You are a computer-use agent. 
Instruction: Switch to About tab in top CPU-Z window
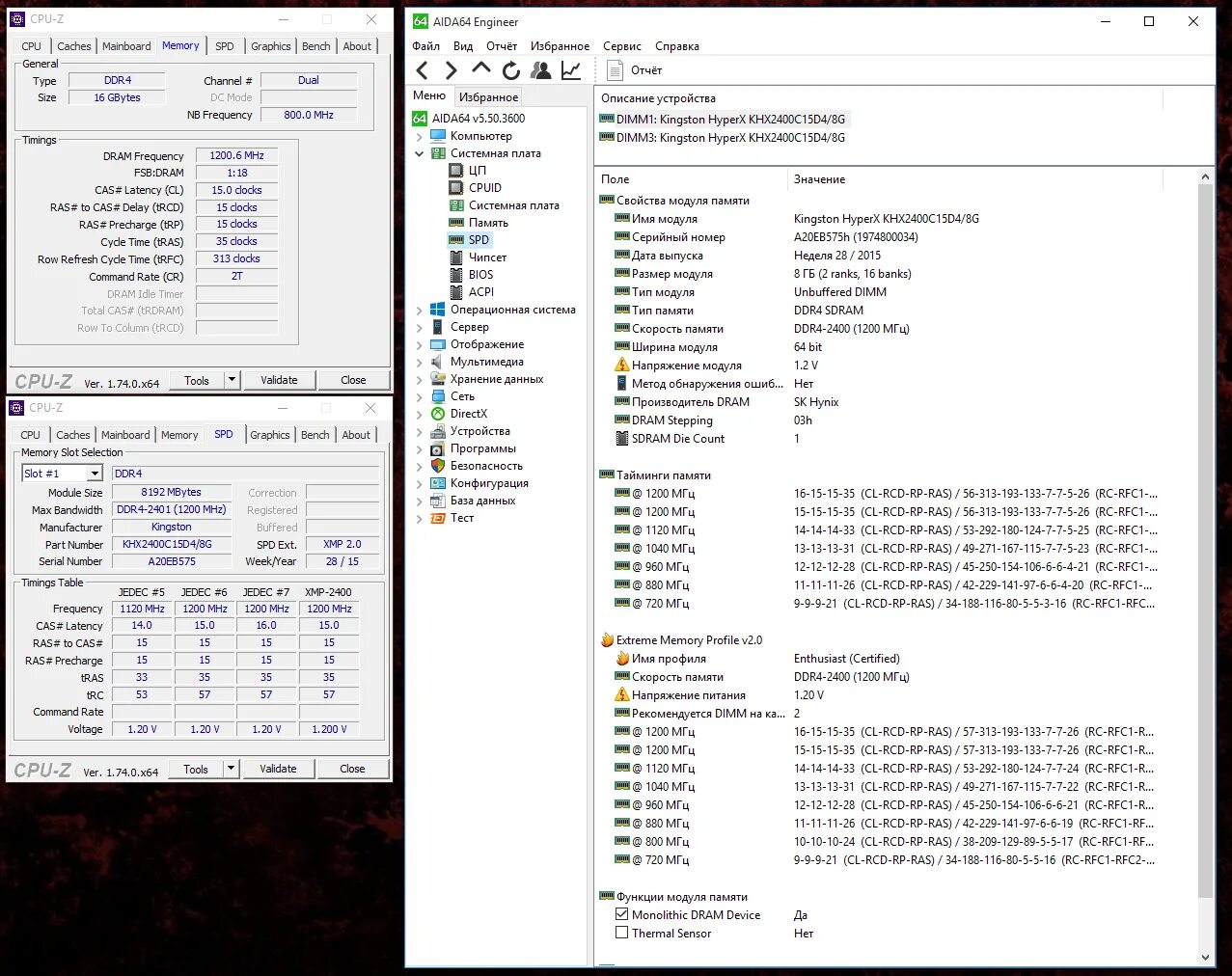click(357, 46)
